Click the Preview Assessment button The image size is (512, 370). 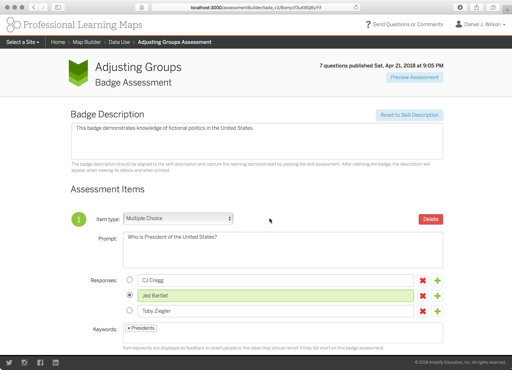point(415,77)
